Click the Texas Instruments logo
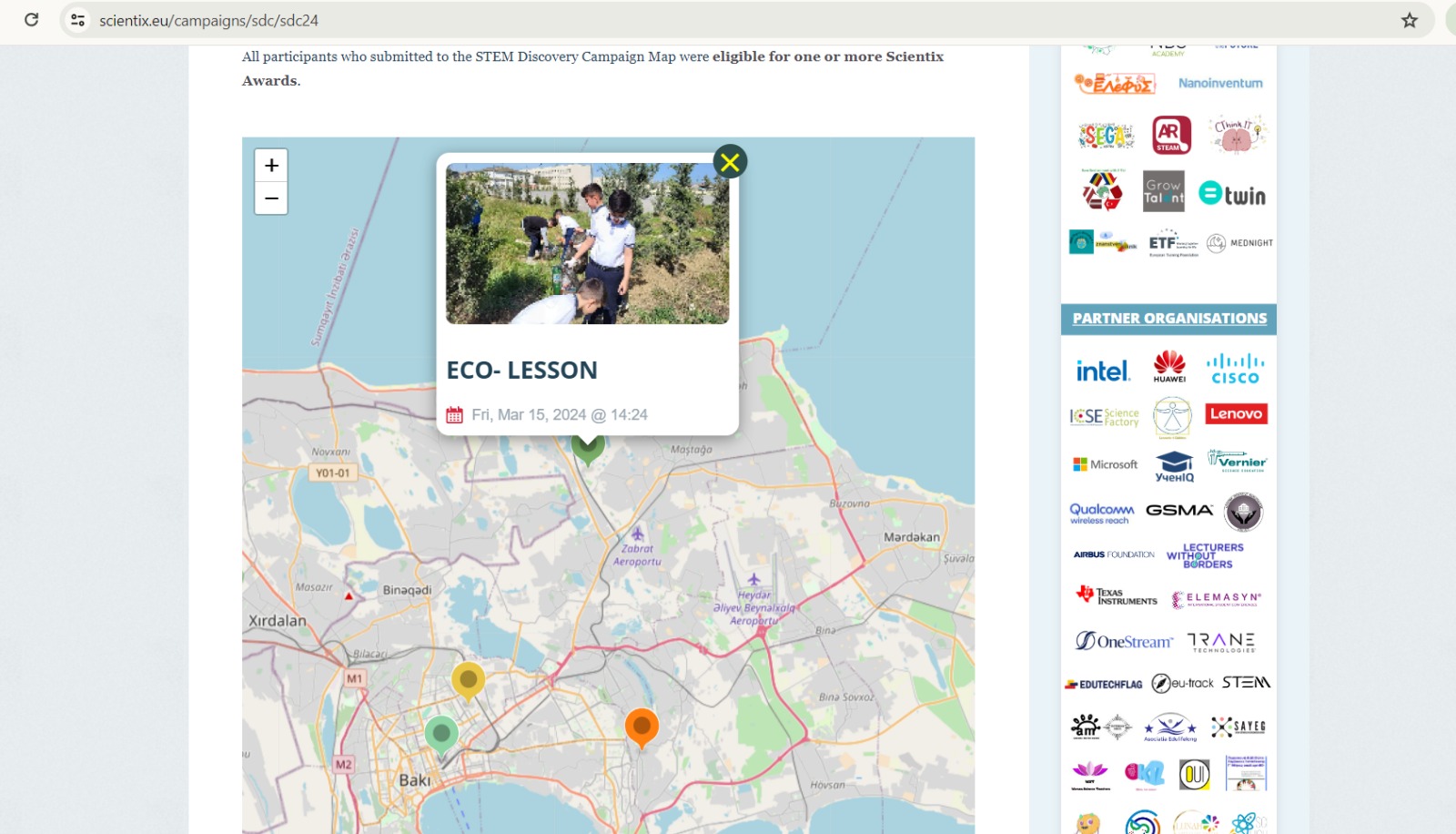The height and width of the screenshot is (834, 1456). tap(1117, 596)
